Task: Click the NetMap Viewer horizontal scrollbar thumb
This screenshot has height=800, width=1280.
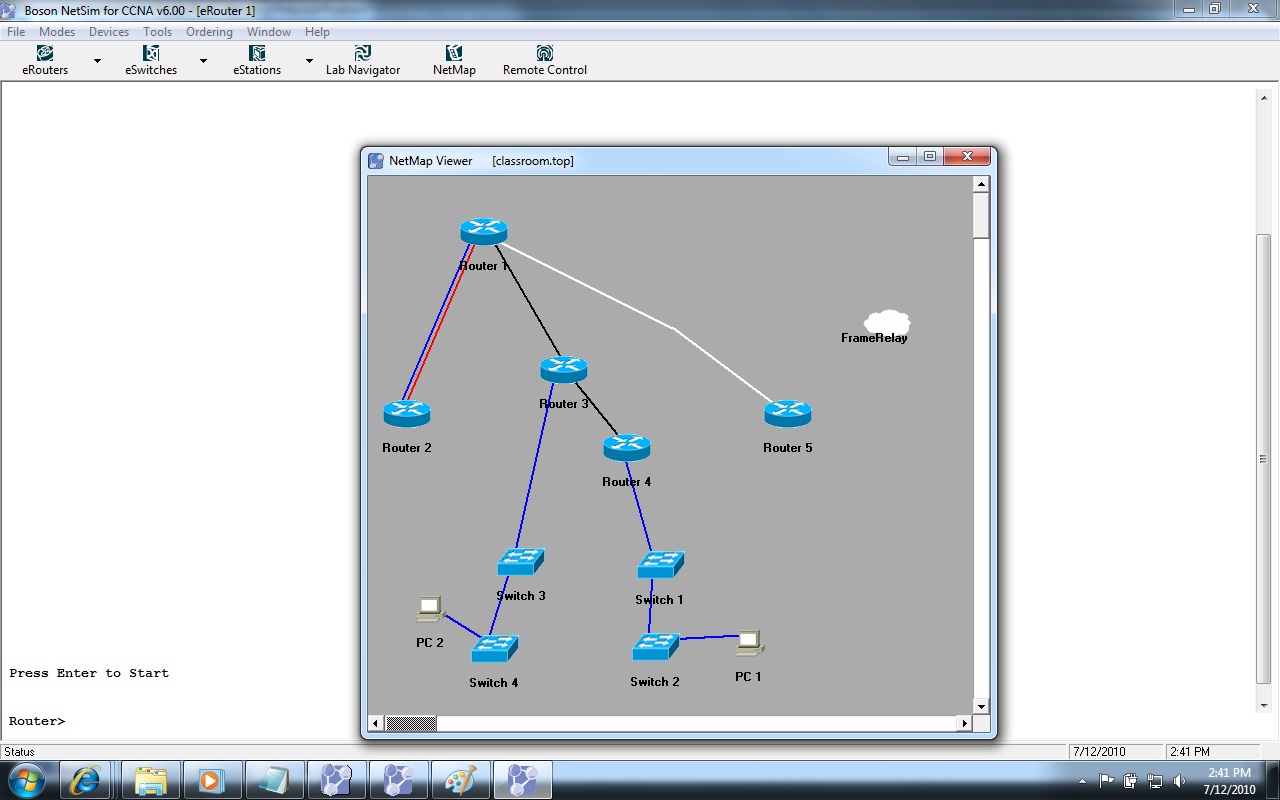Action: [411, 723]
